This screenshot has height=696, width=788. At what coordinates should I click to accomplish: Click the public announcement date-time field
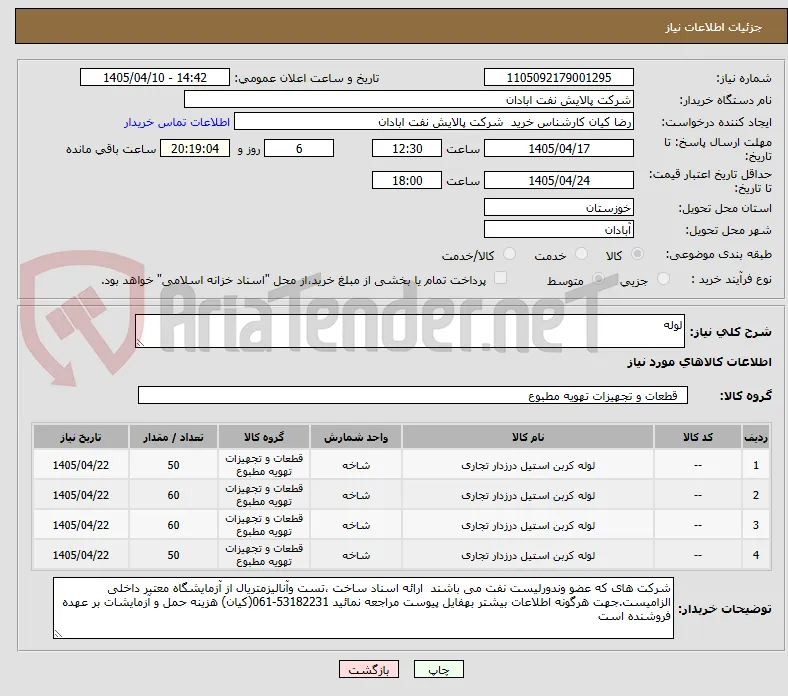pos(155,78)
